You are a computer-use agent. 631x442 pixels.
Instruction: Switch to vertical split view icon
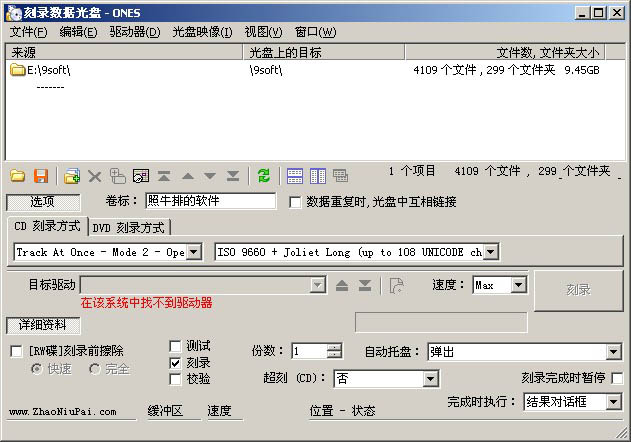(318, 176)
